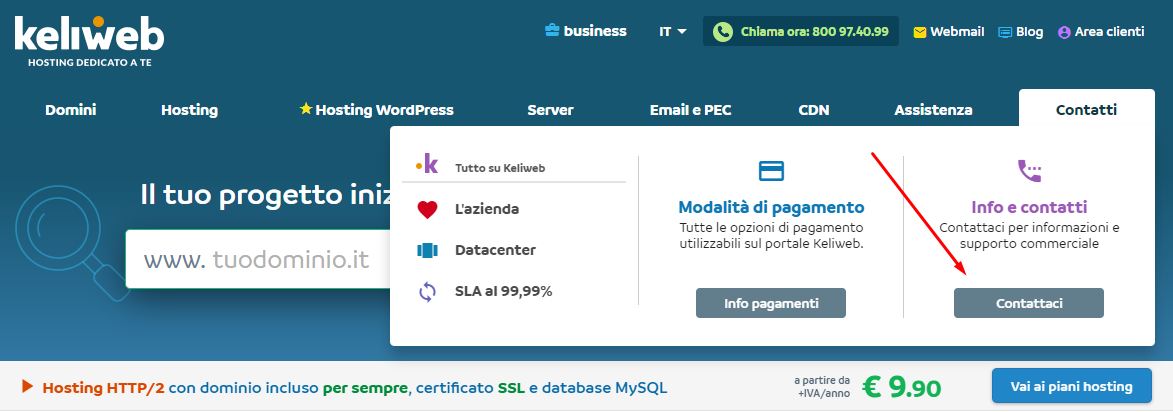Click the Datacenter server icon
Screen dimensions: 1173x412
427,250
